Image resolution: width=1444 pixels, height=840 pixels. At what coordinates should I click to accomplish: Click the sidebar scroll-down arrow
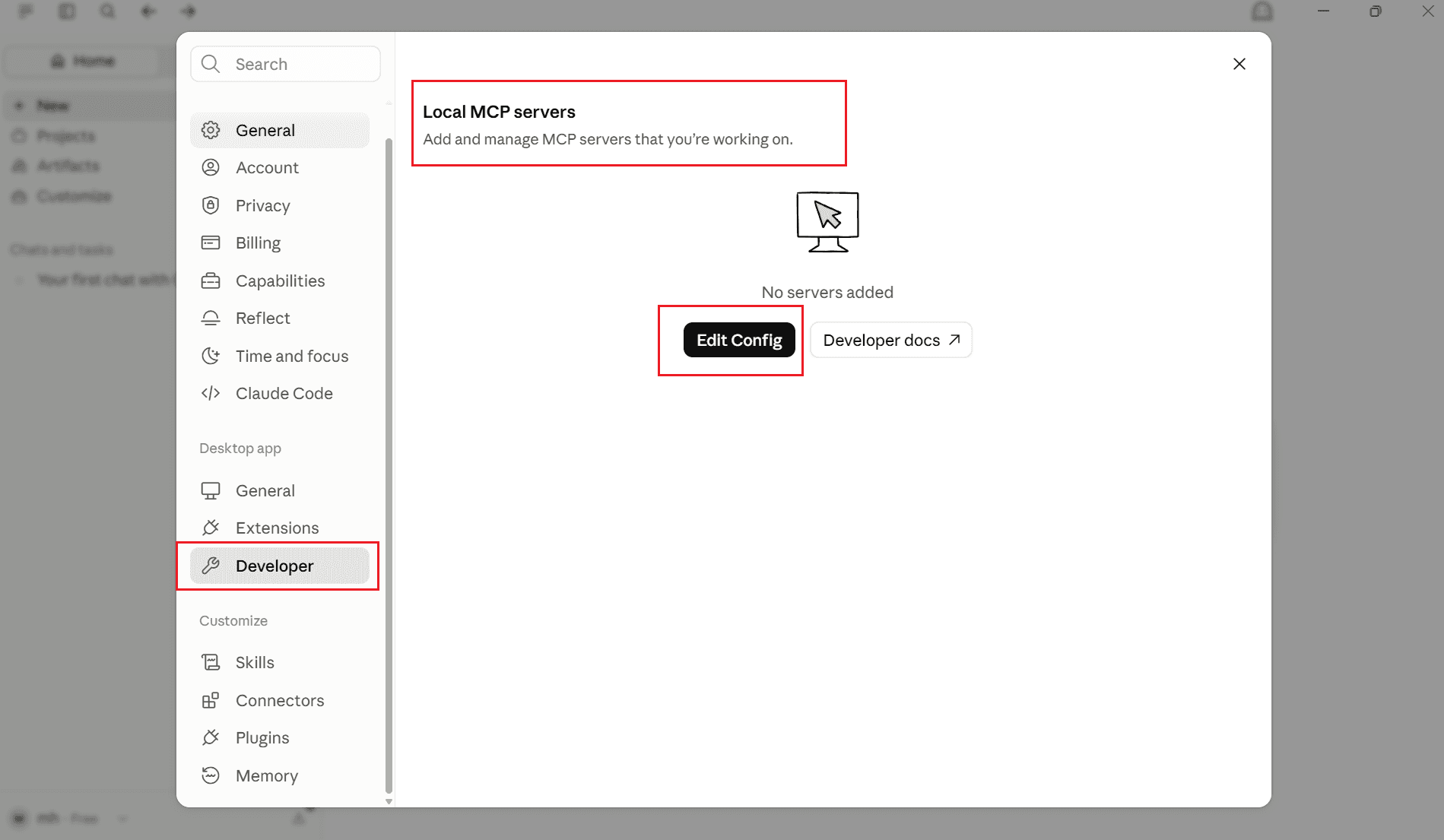click(389, 801)
